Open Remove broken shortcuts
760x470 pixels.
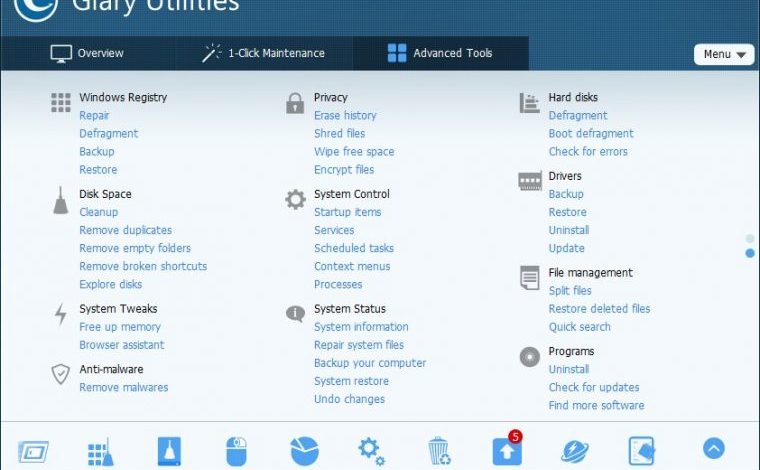click(143, 266)
